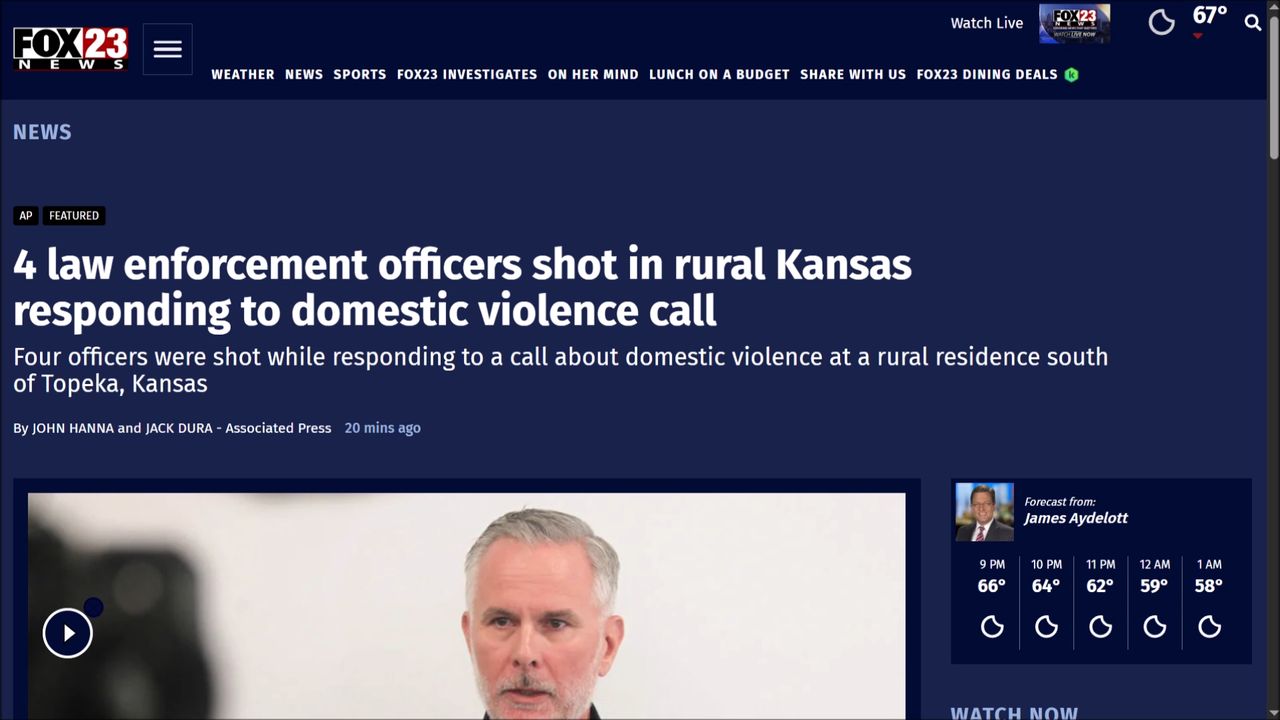
Task: Click the 1 AM forecast moon icon
Action: 1209,626
